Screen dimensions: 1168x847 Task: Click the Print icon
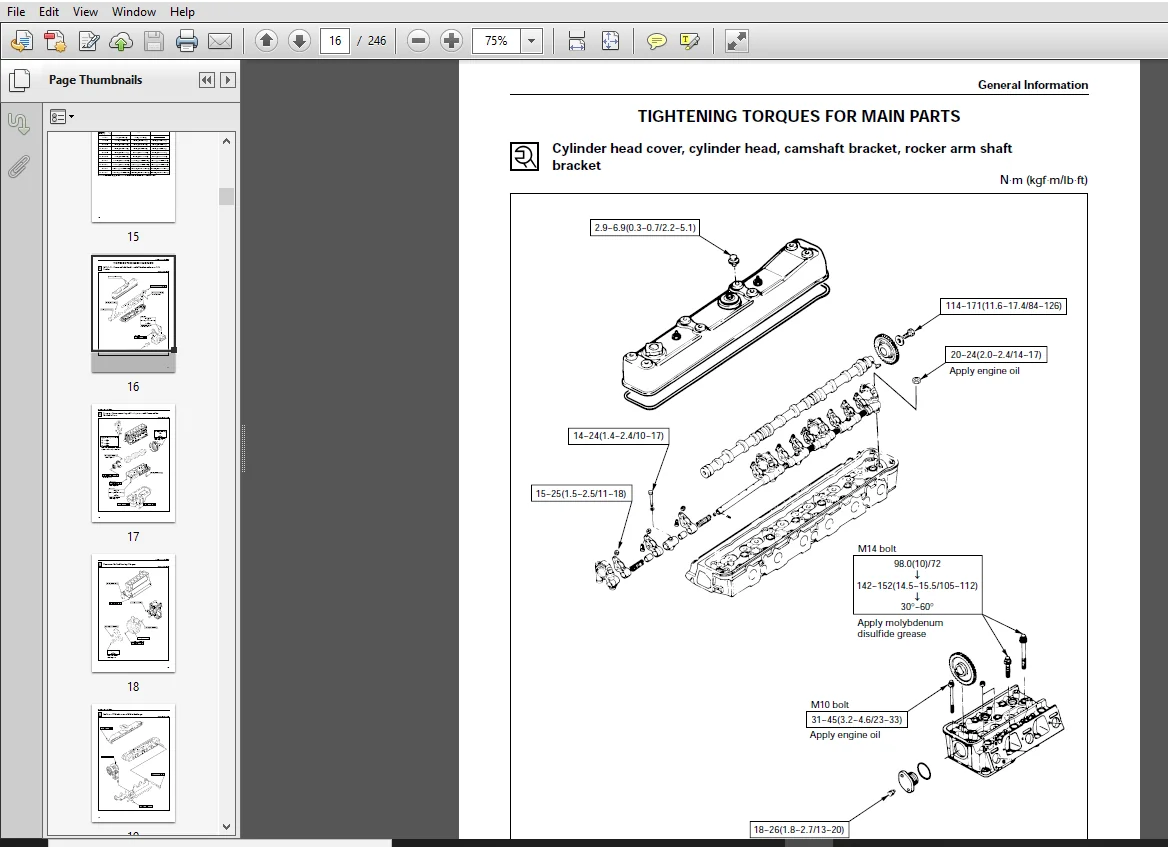click(x=186, y=41)
